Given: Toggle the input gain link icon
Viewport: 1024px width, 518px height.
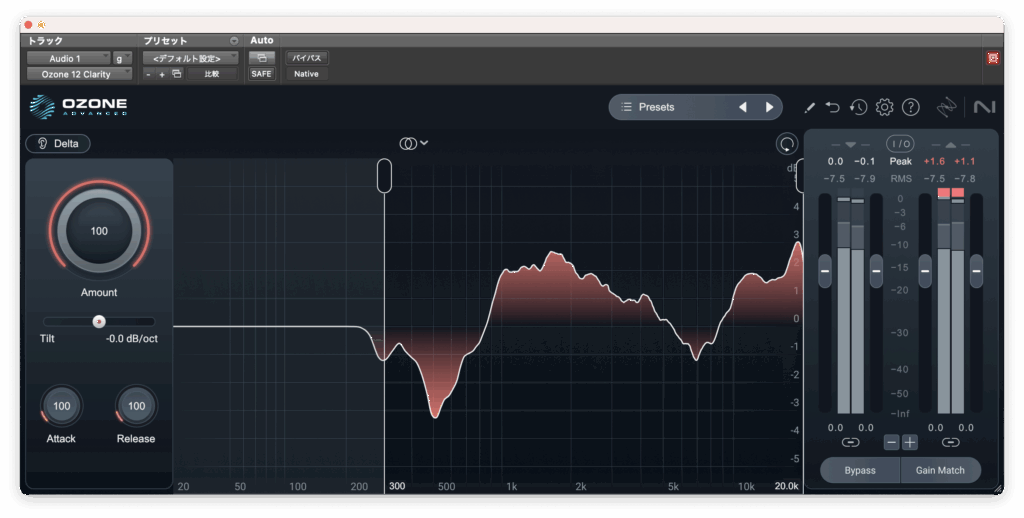Looking at the screenshot, I should [850, 442].
